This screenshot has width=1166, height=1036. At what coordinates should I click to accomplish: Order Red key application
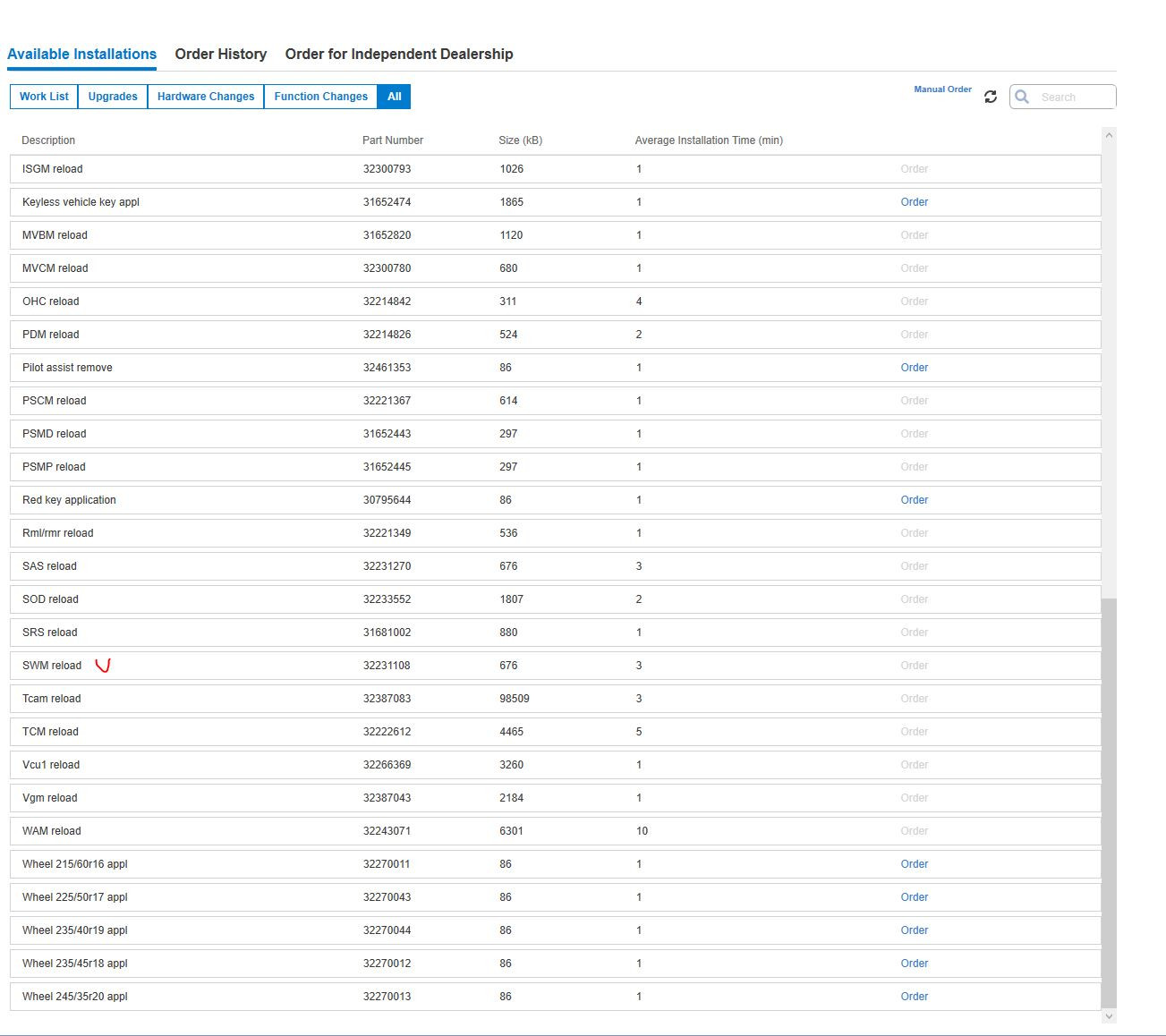[914, 500]
